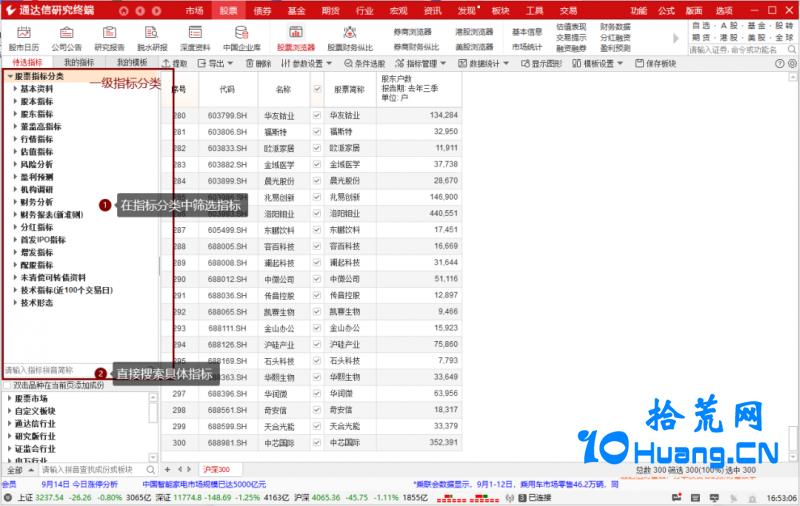The image size is (800, 506).
Task: Expand the 基本资料 tree node
Action: tap(15, 89)
